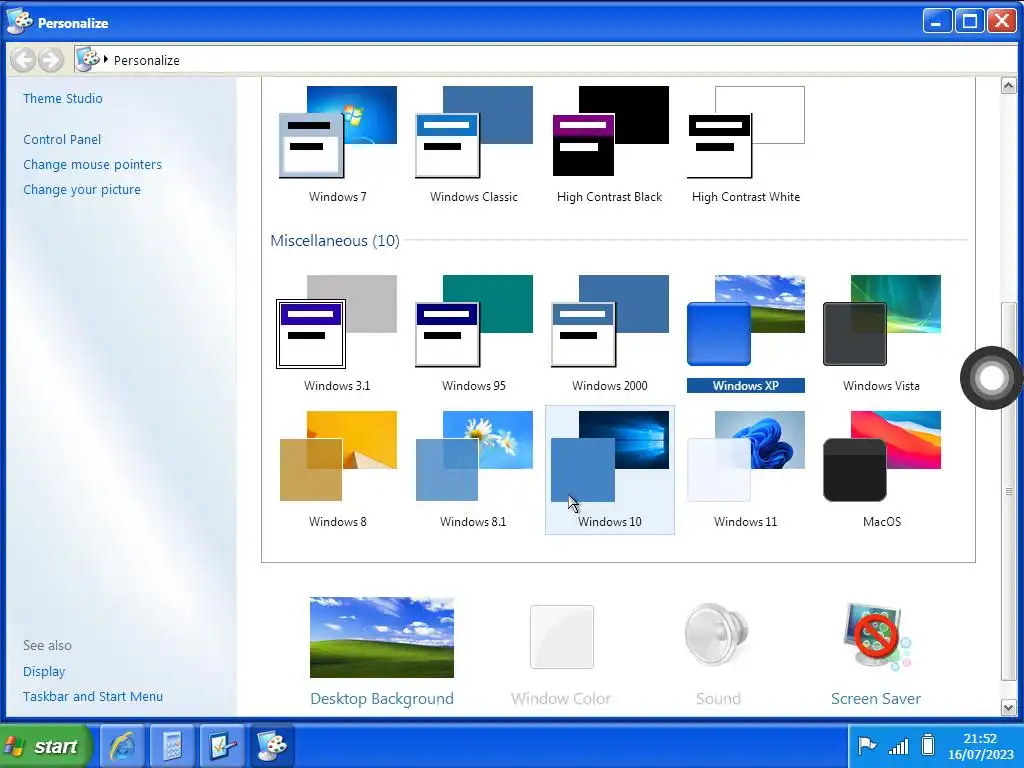Image resolution: width=1024 pixels, height=768 pixels.
Task: Select the Windows 11 theme icon
Action: coord(746,456)
